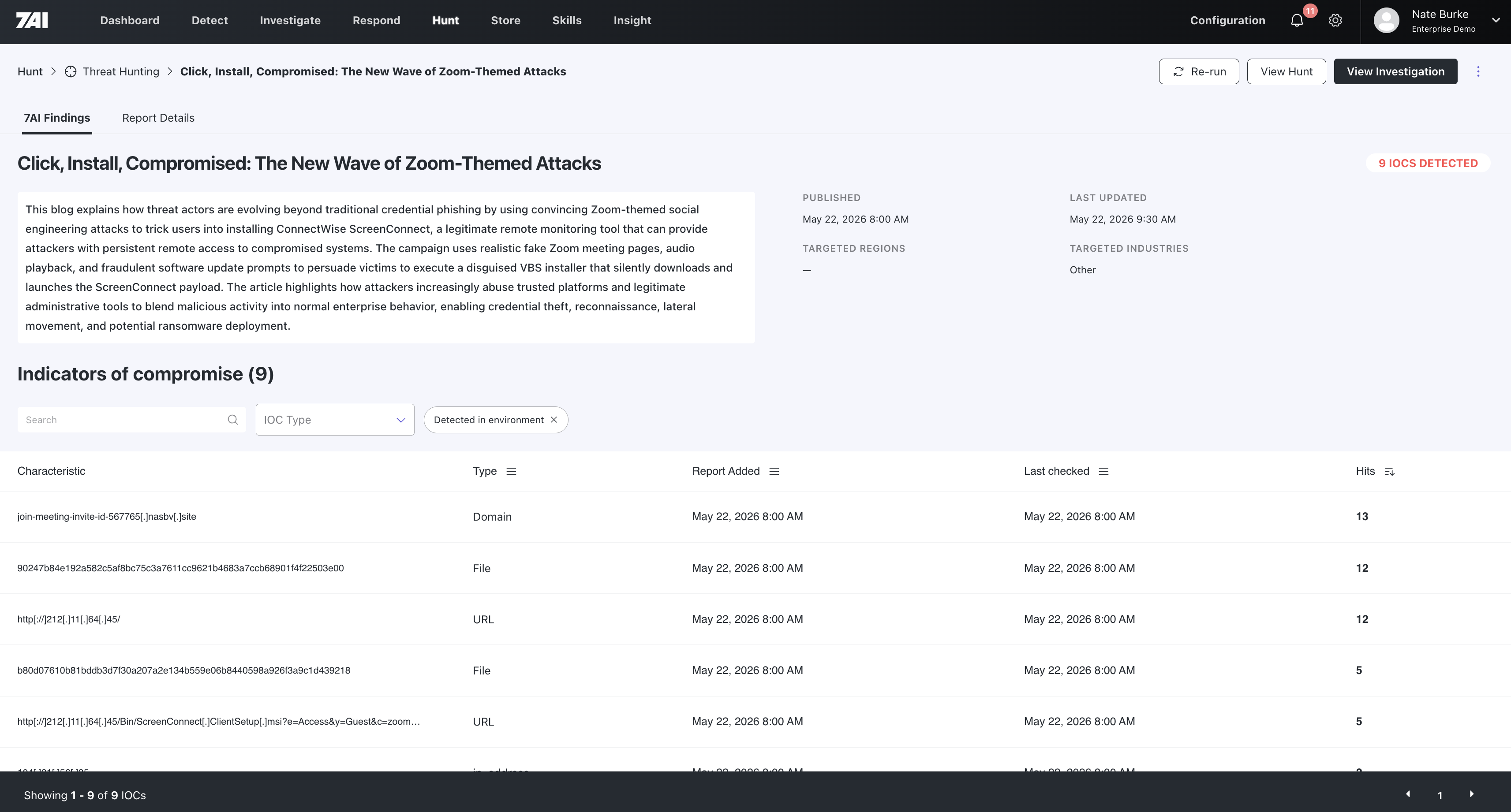Click the Nate Burke user avatar
This screenshot has width=1511, height=812.
(x=1387, y=21)
